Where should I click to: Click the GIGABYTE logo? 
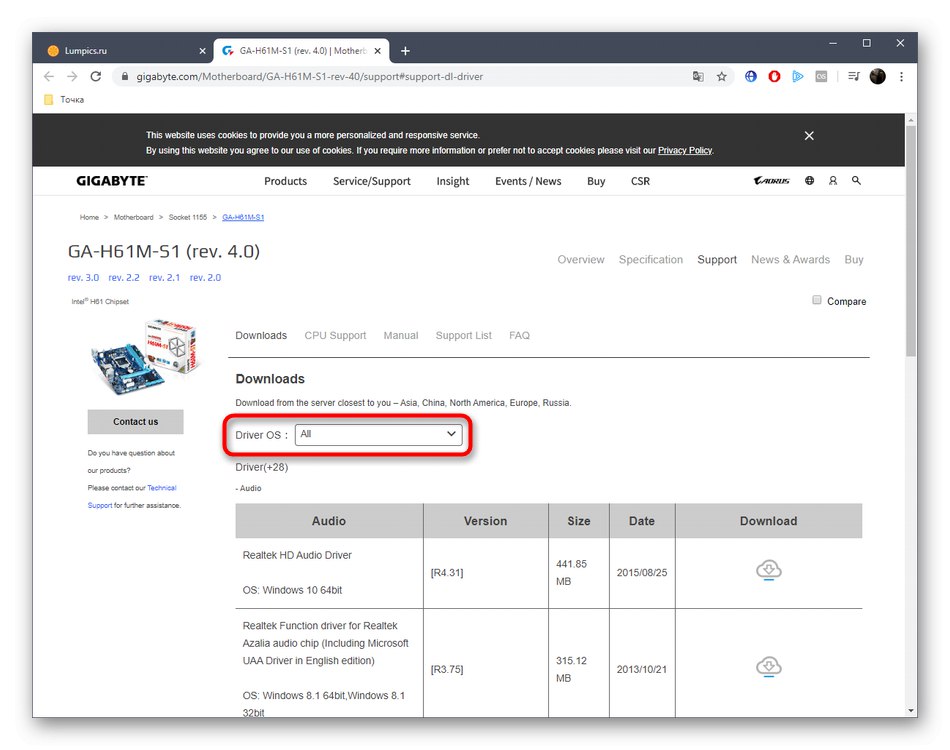pyautogui.click(x=111, y=181)
